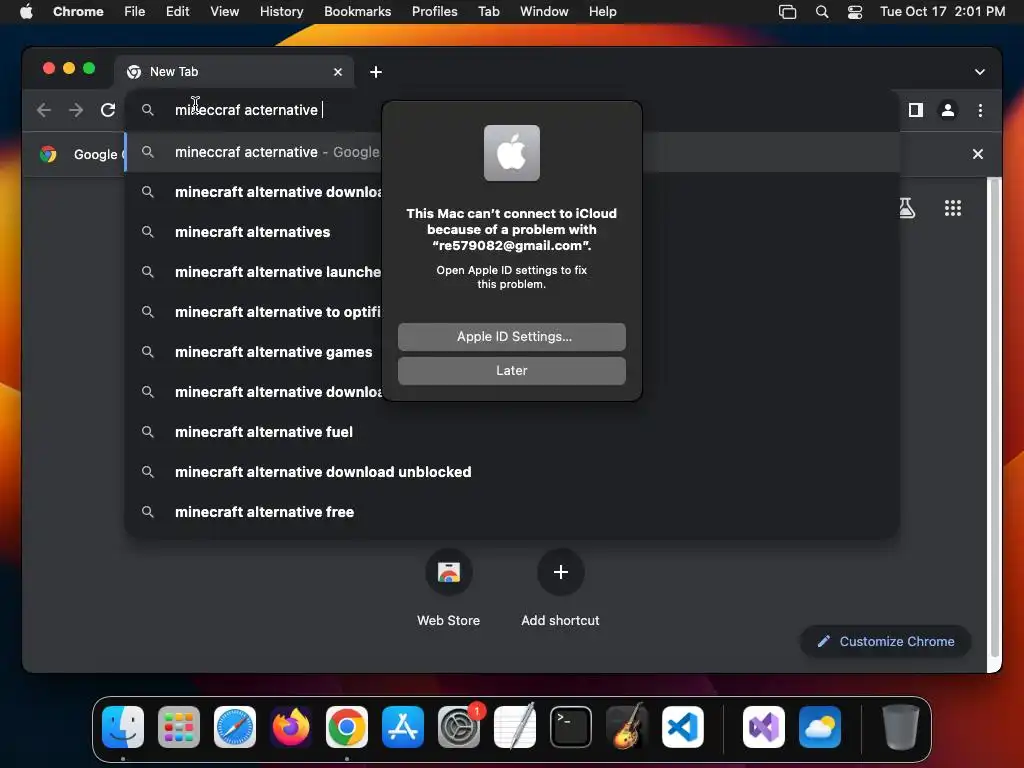Open Chrome three-dot menu
Image resolution: width=1024 pixels, height=768 pixels.
click(x=980, y=110)
